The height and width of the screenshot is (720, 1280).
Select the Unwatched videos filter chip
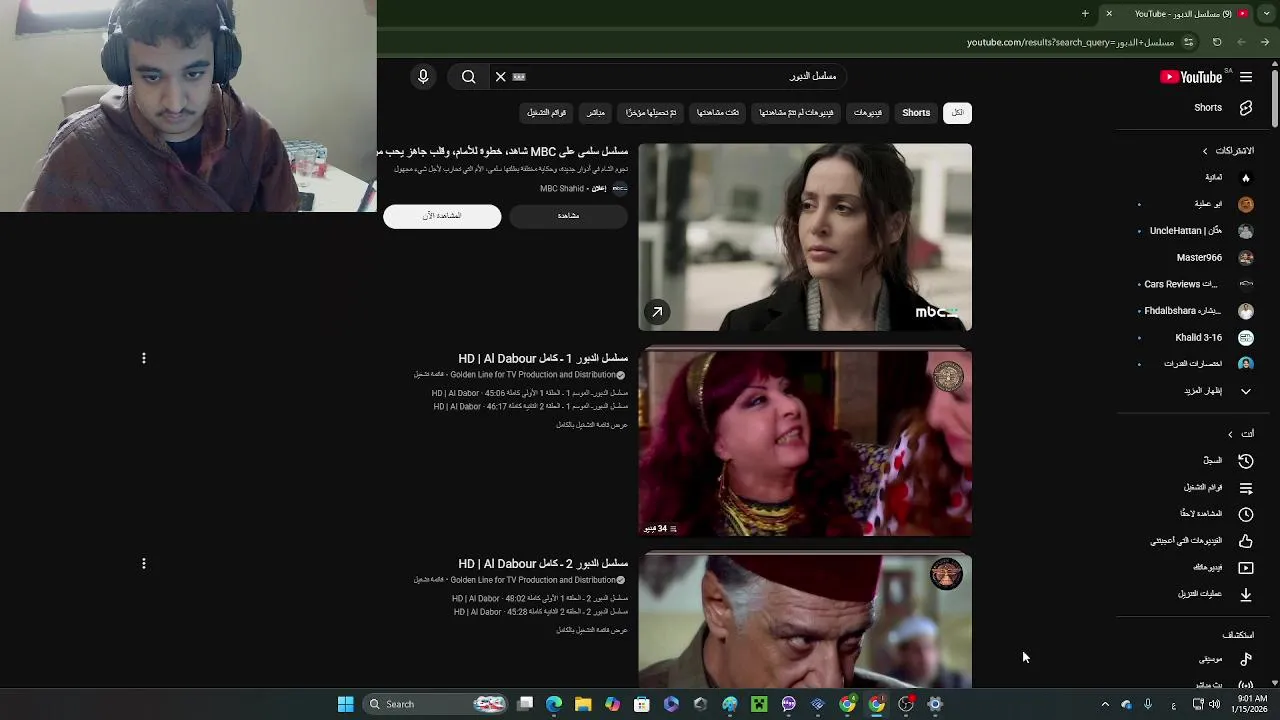pyautogui.click(x=796, y=113)
